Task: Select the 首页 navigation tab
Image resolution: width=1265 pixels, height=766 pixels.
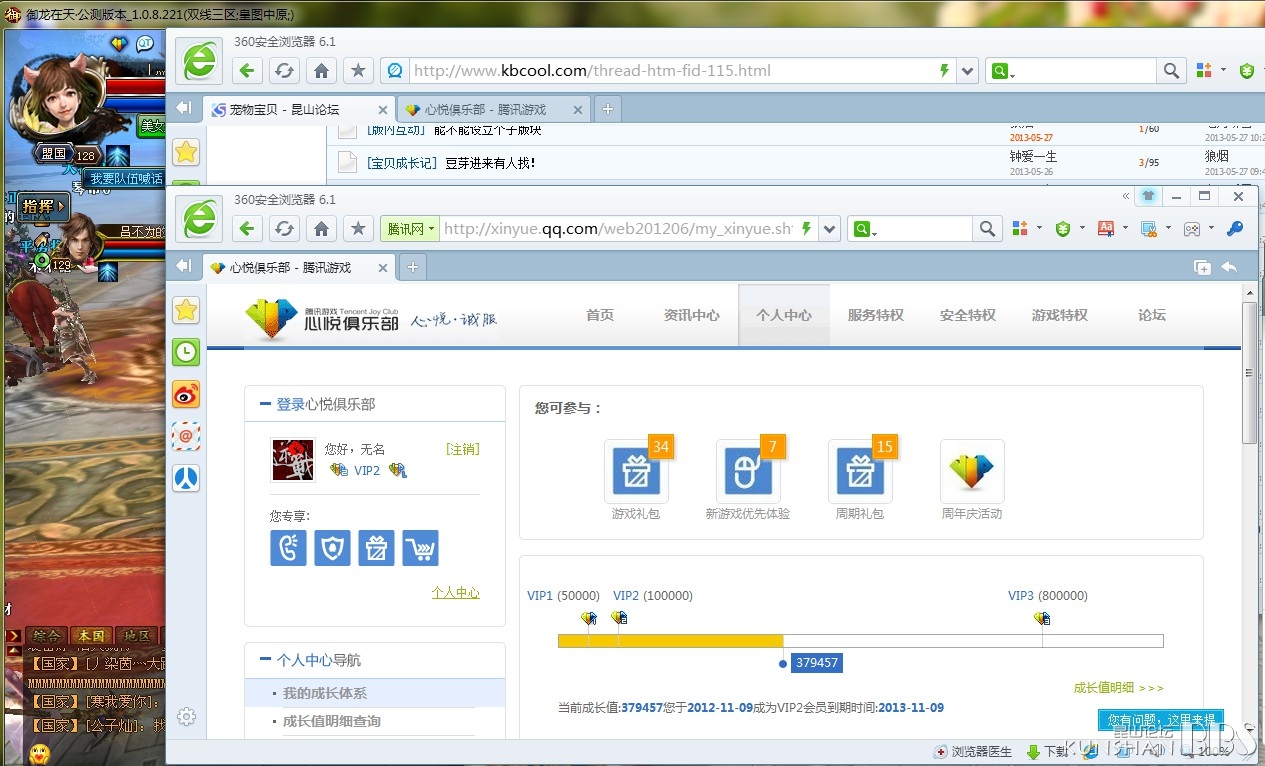Action: [x=600, y=315]
